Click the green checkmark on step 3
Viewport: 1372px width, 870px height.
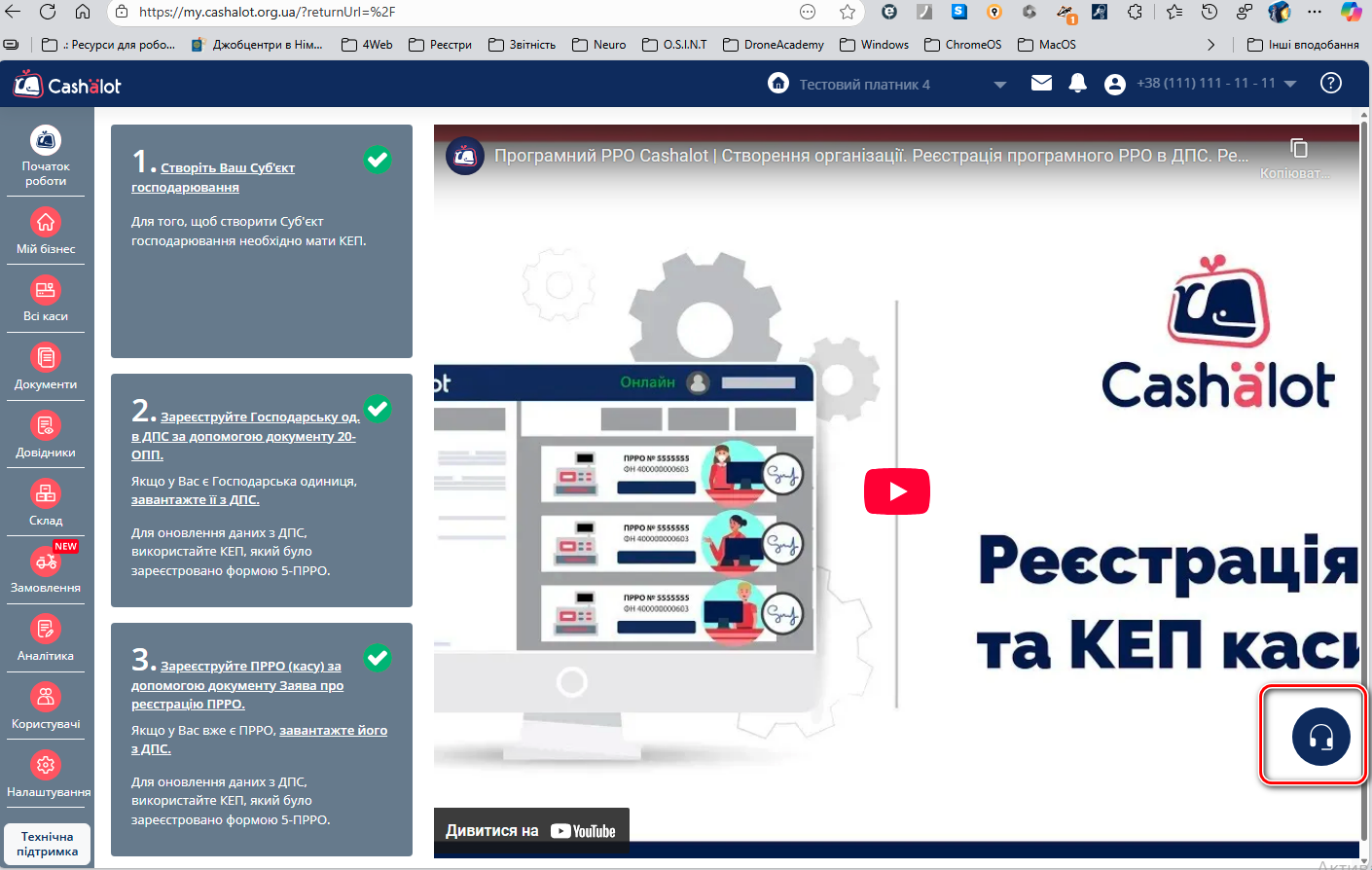378,658
